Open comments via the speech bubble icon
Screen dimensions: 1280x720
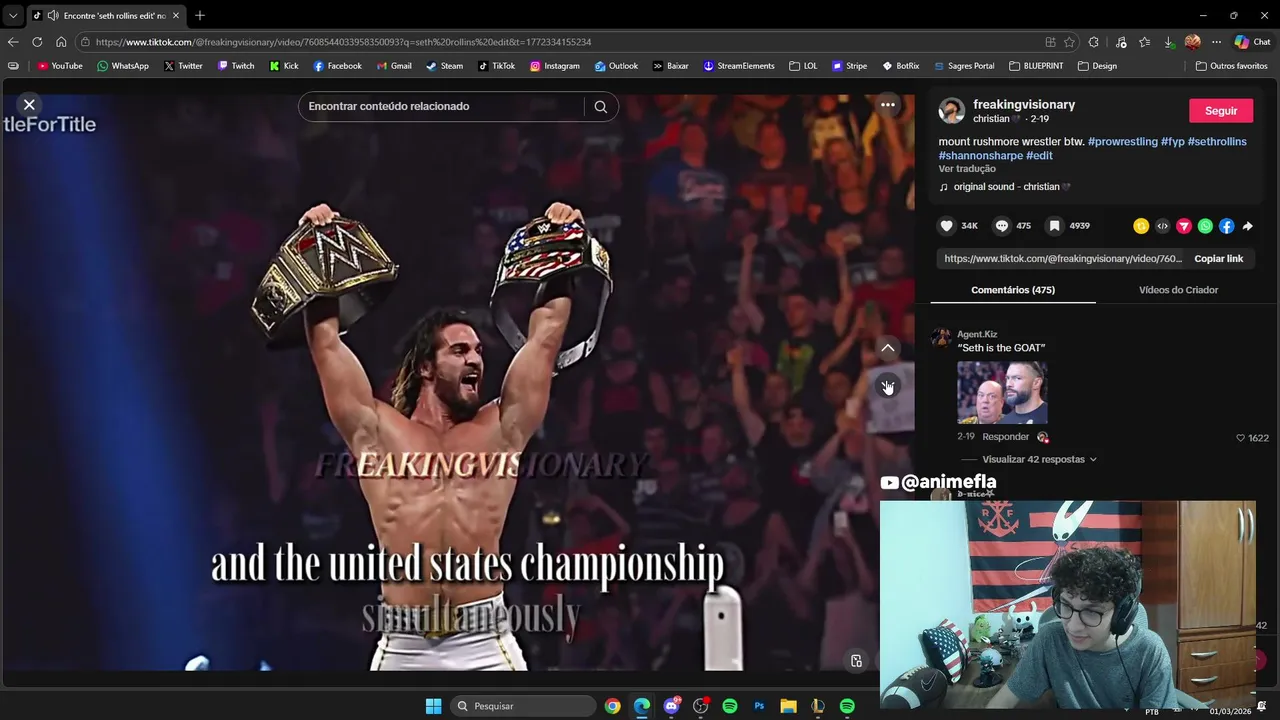coord(1001,226)
